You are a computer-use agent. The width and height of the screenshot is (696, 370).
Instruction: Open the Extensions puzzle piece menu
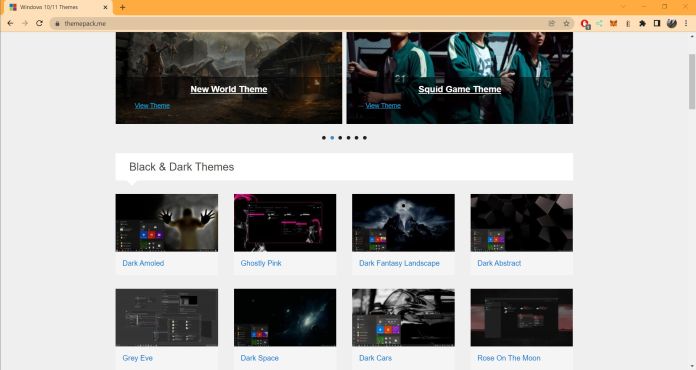tap(642, 24)
